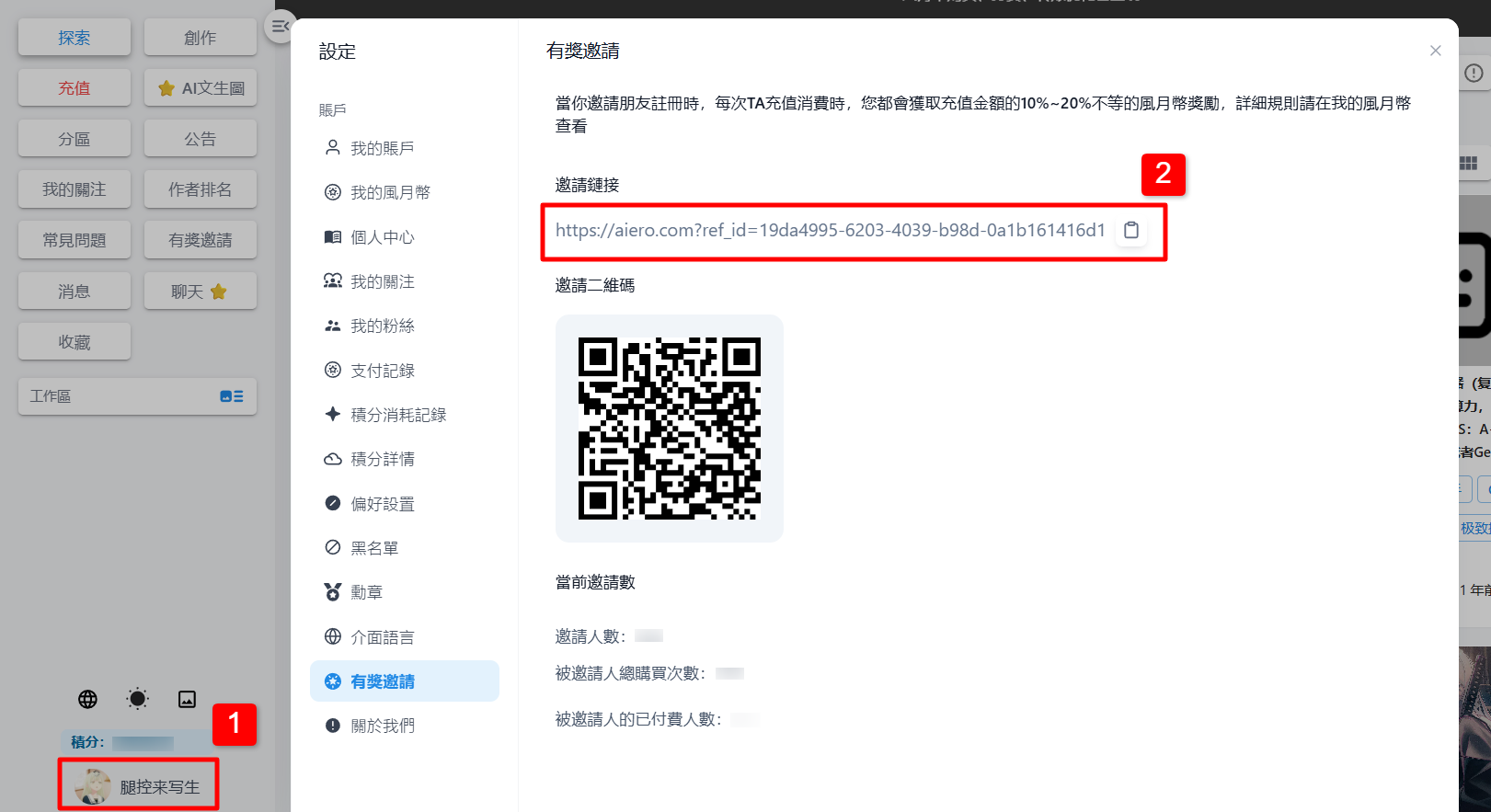Click grid view icon in background page

point(1469,164)
